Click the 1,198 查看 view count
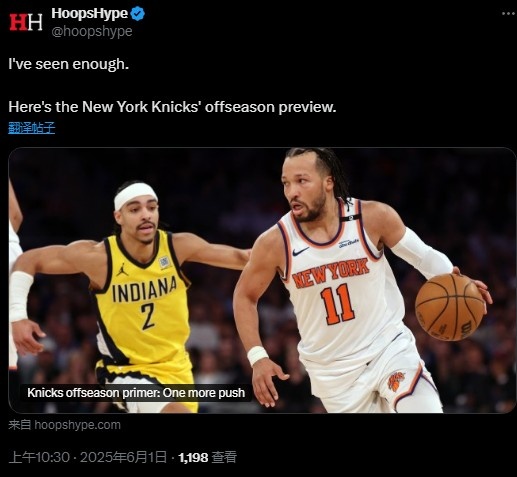The height and width of the screenshot is (477, 517). click(x=208, y=457)
